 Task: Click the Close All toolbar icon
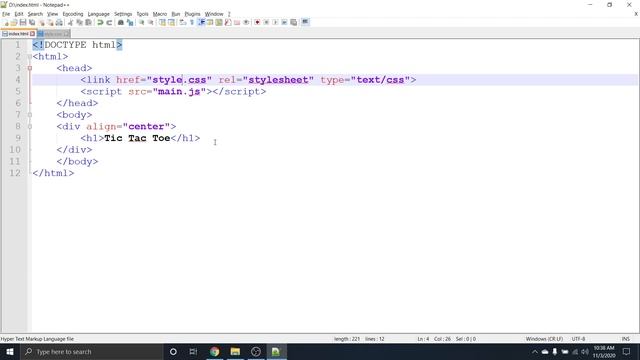(x=50, y=22)
